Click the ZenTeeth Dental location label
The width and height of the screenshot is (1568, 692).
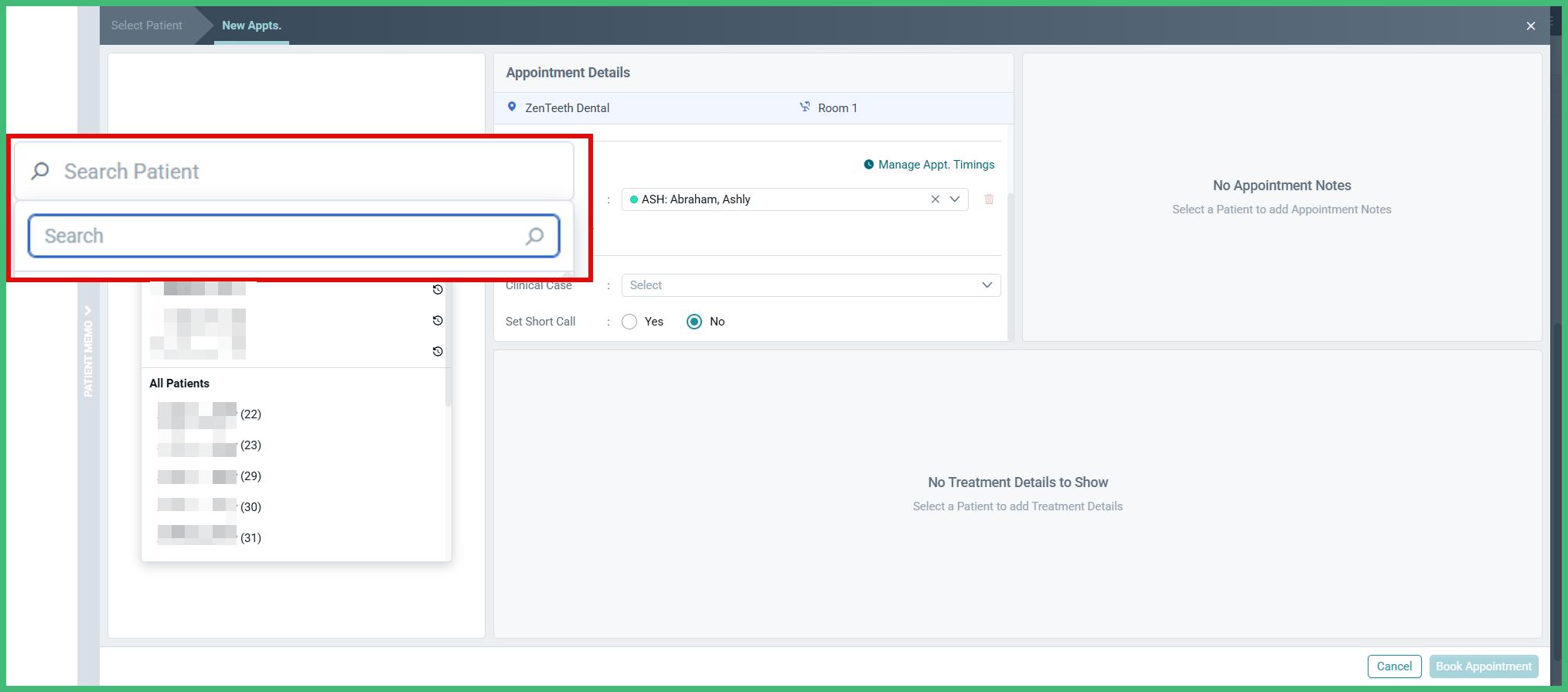pos(567,108)
